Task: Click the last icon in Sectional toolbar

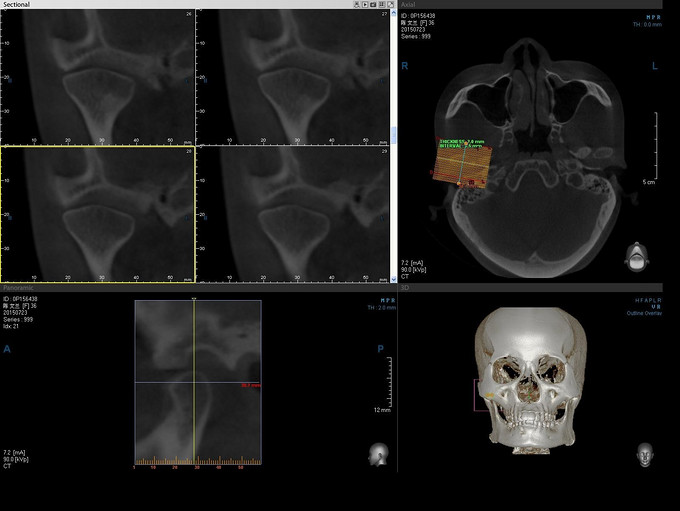Action: [392, 4]
